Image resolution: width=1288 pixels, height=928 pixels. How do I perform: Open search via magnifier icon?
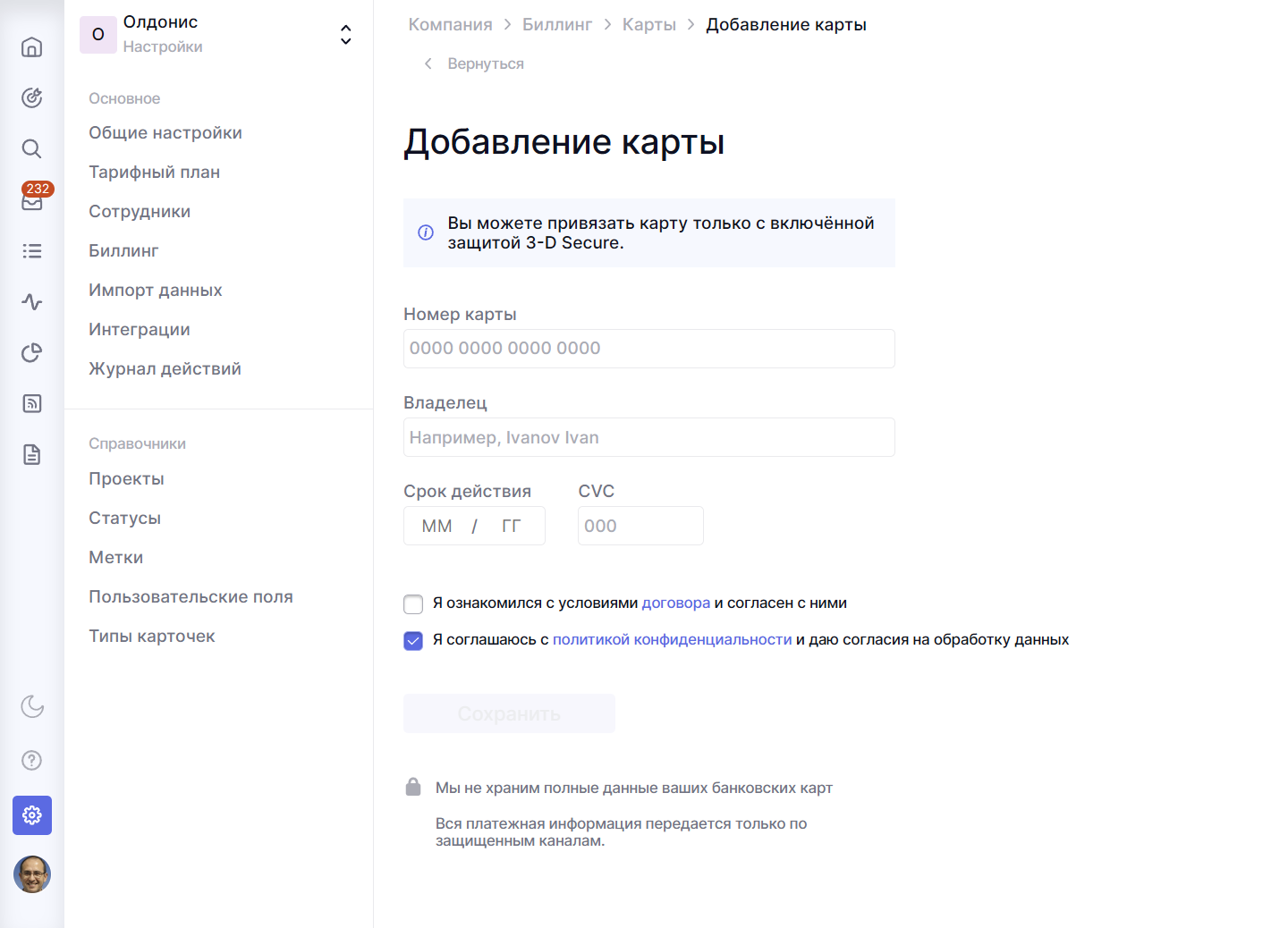(32, 149)
